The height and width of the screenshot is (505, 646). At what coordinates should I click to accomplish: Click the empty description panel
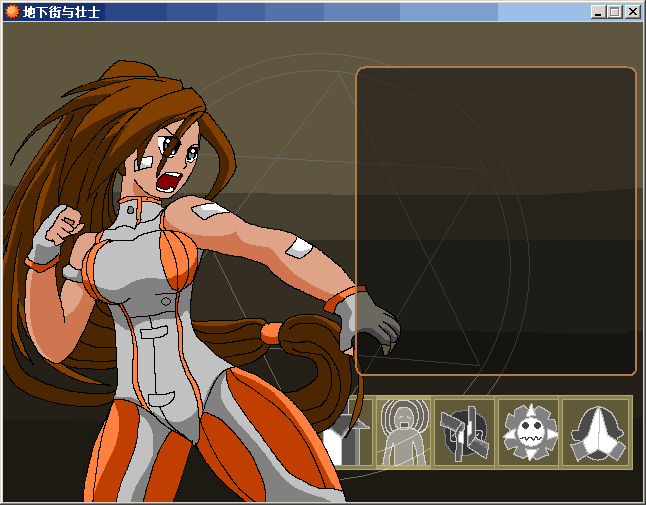[496, 221]
